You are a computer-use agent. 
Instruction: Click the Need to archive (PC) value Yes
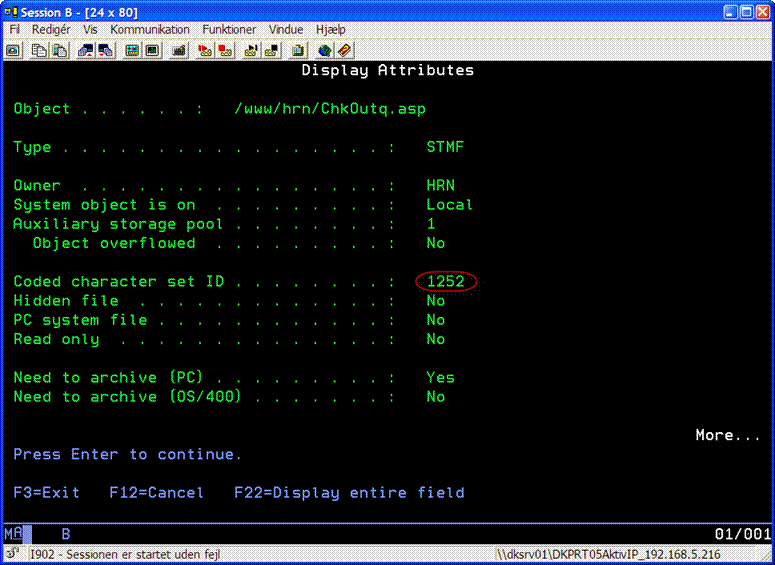pos(440,378)
